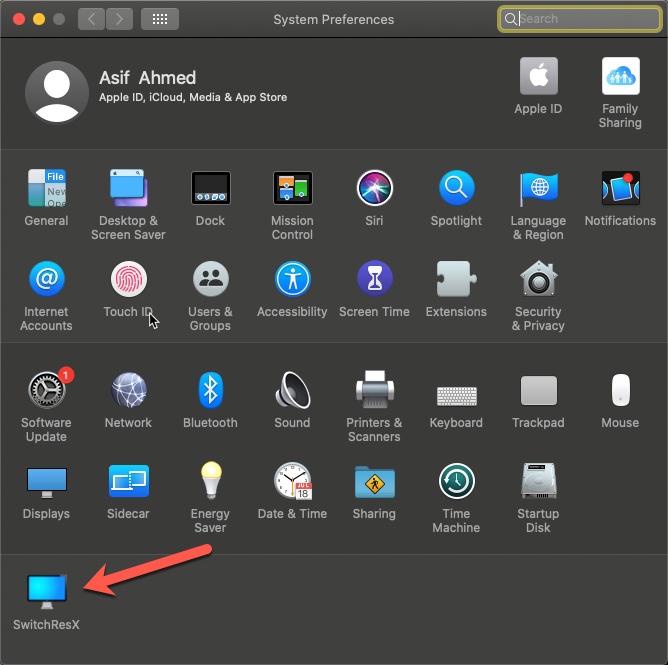The image size is (668, 665).
Task: Open Internet Accounts pane
Action: 46,279
